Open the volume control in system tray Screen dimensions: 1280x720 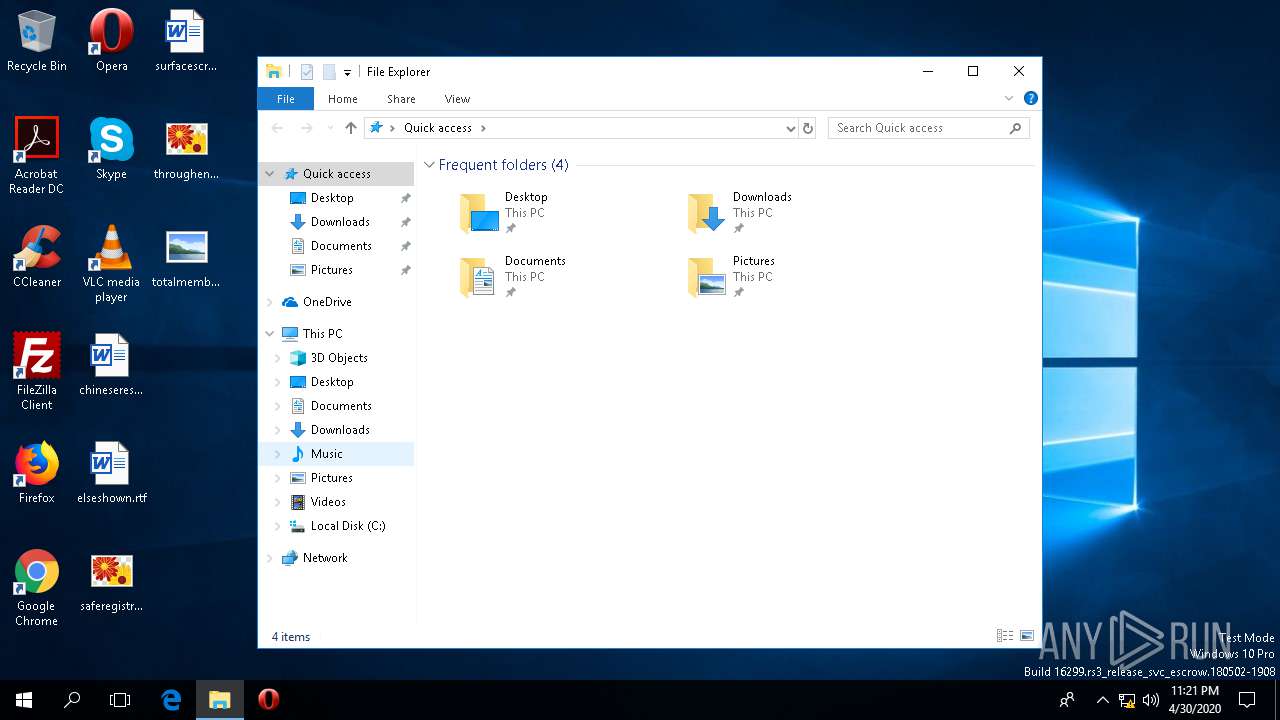coord(1151,700)
